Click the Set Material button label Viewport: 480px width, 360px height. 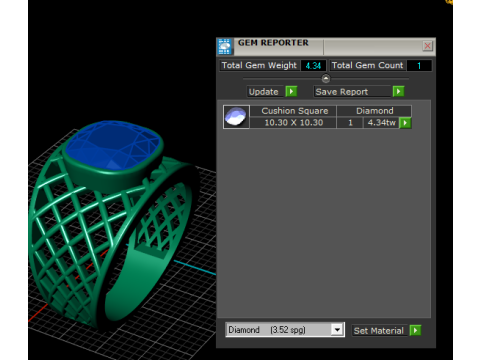coord(379,331)
